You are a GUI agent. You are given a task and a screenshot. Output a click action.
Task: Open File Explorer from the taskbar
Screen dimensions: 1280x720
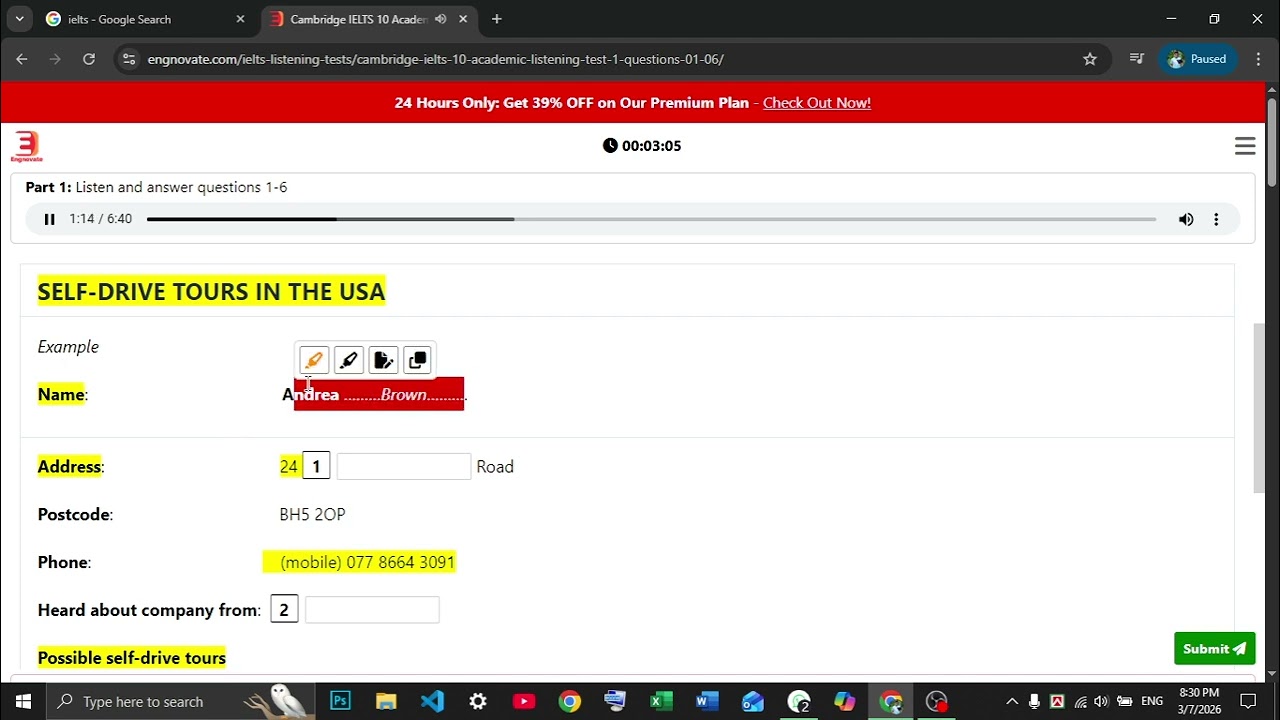386,701
